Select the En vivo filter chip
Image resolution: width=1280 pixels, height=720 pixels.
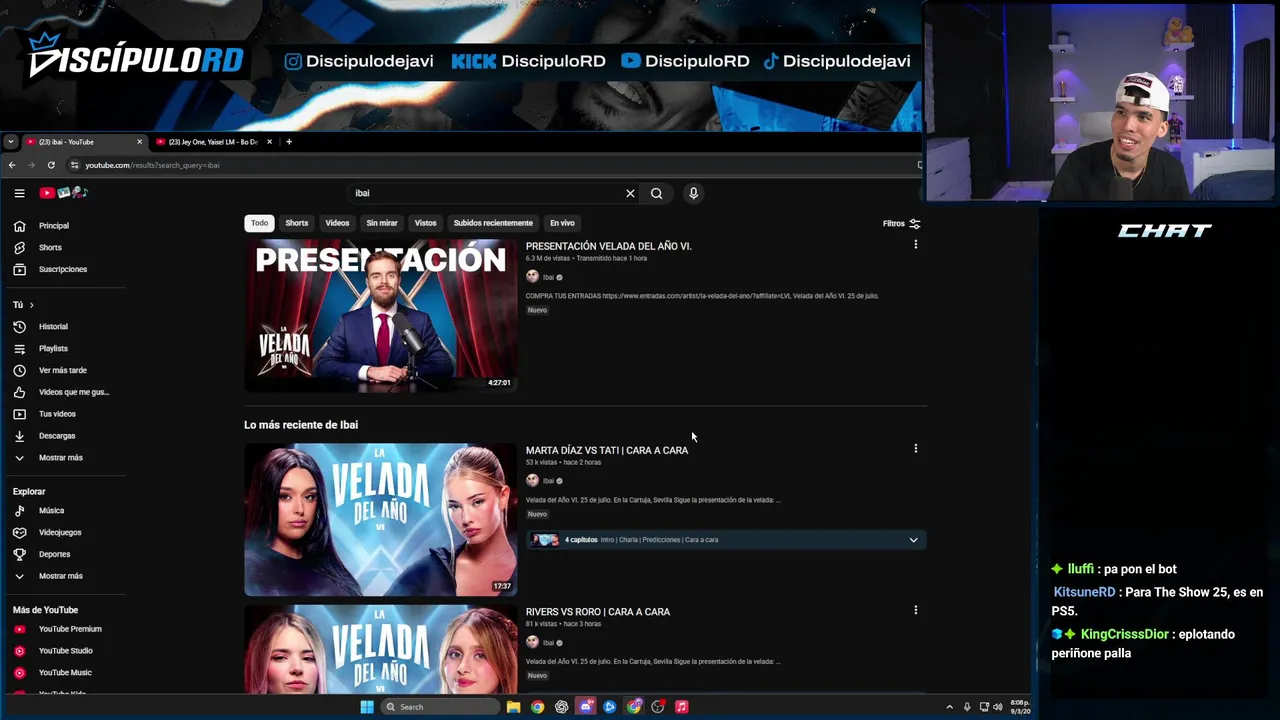point(562,223)
